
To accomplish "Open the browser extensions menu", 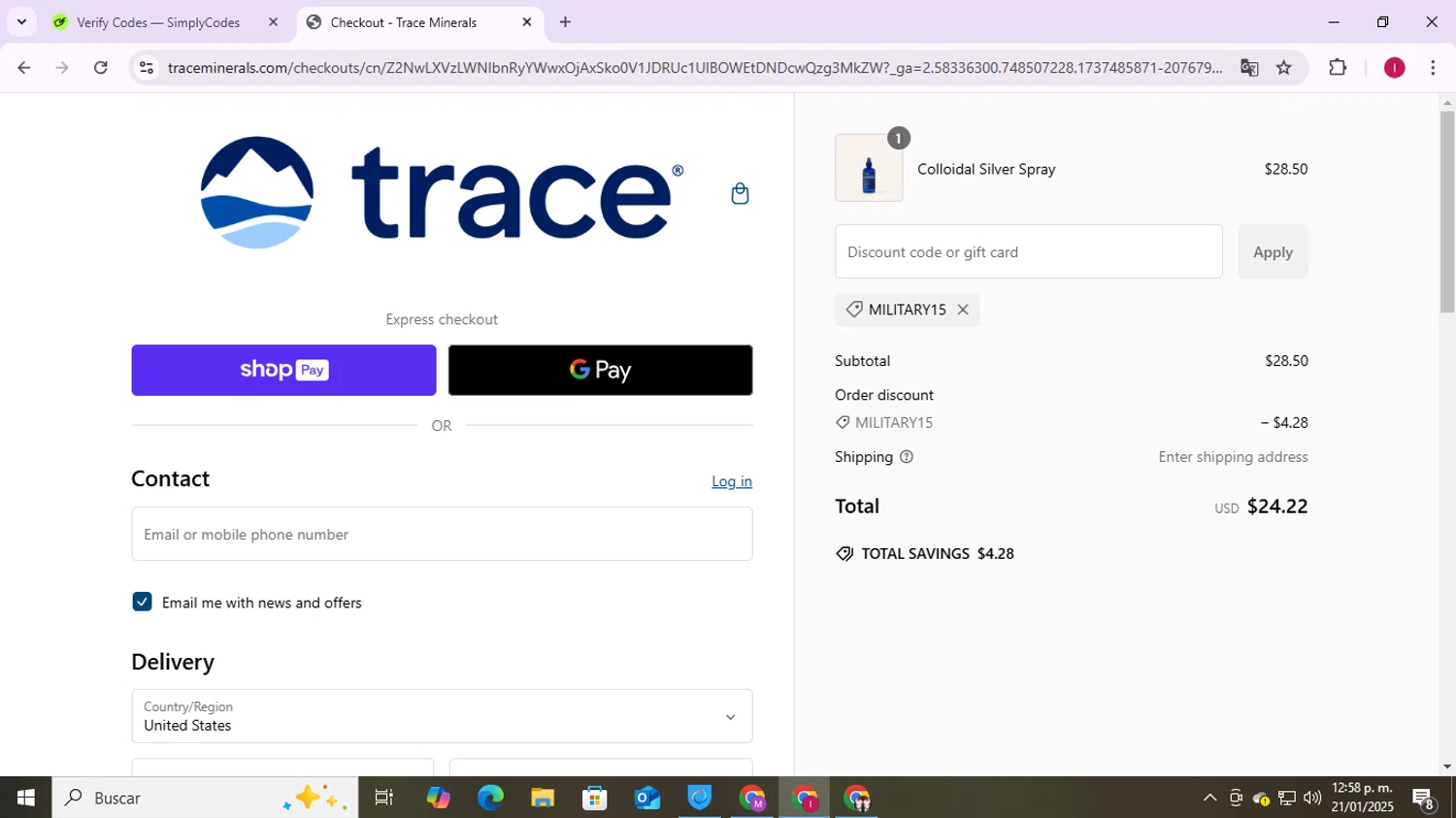I will pos(1338,68).
